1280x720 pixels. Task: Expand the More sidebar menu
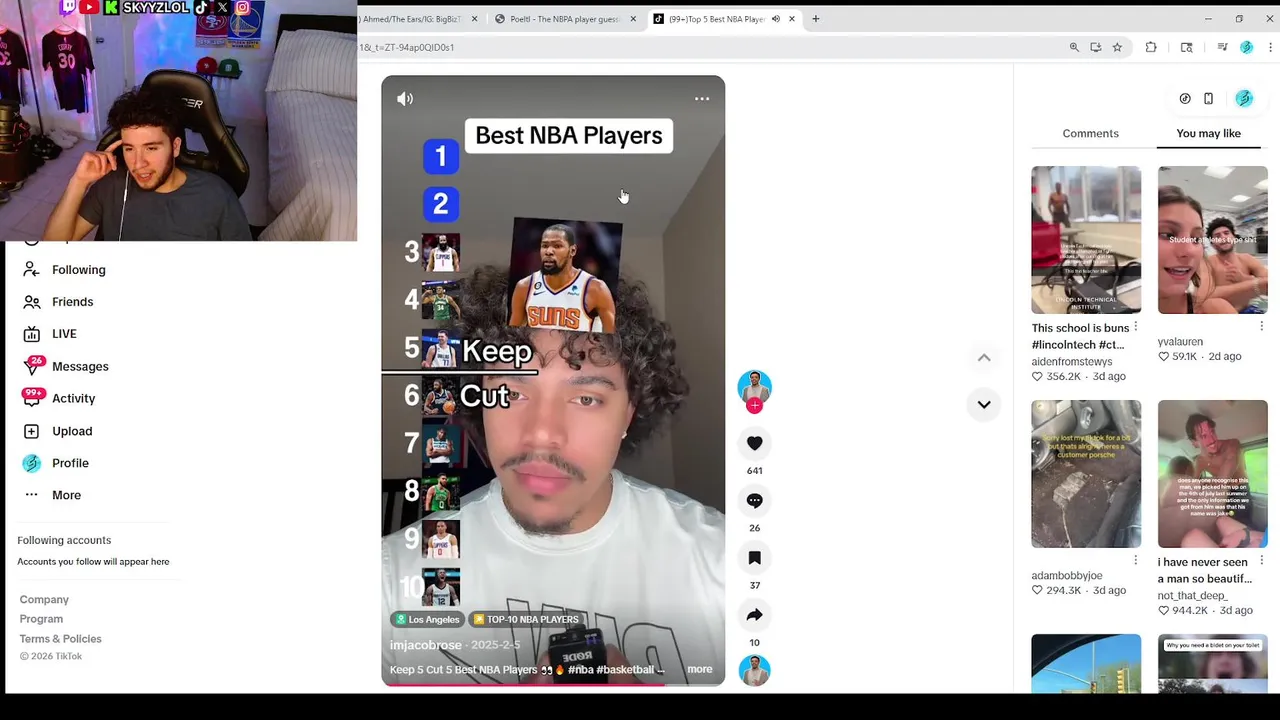click(66, 495)
